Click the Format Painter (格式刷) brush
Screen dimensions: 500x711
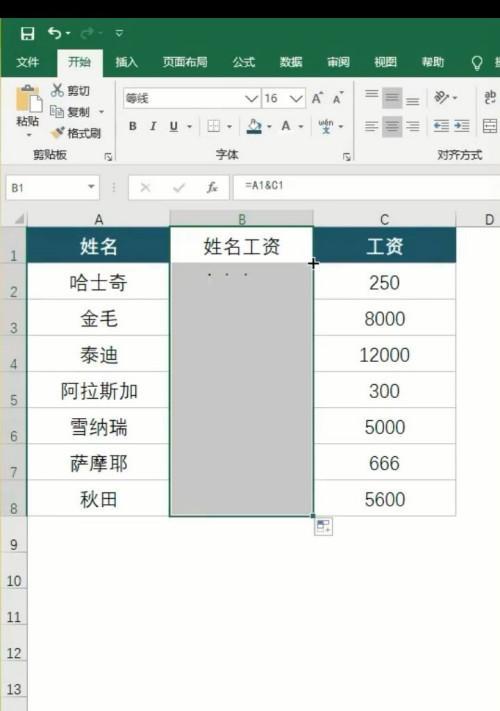[x=58, y=133]
